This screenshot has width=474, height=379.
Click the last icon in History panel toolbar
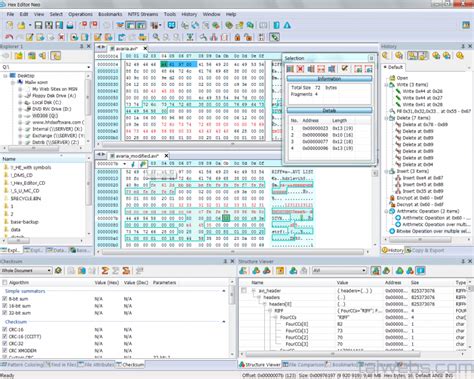click(460, 56)
